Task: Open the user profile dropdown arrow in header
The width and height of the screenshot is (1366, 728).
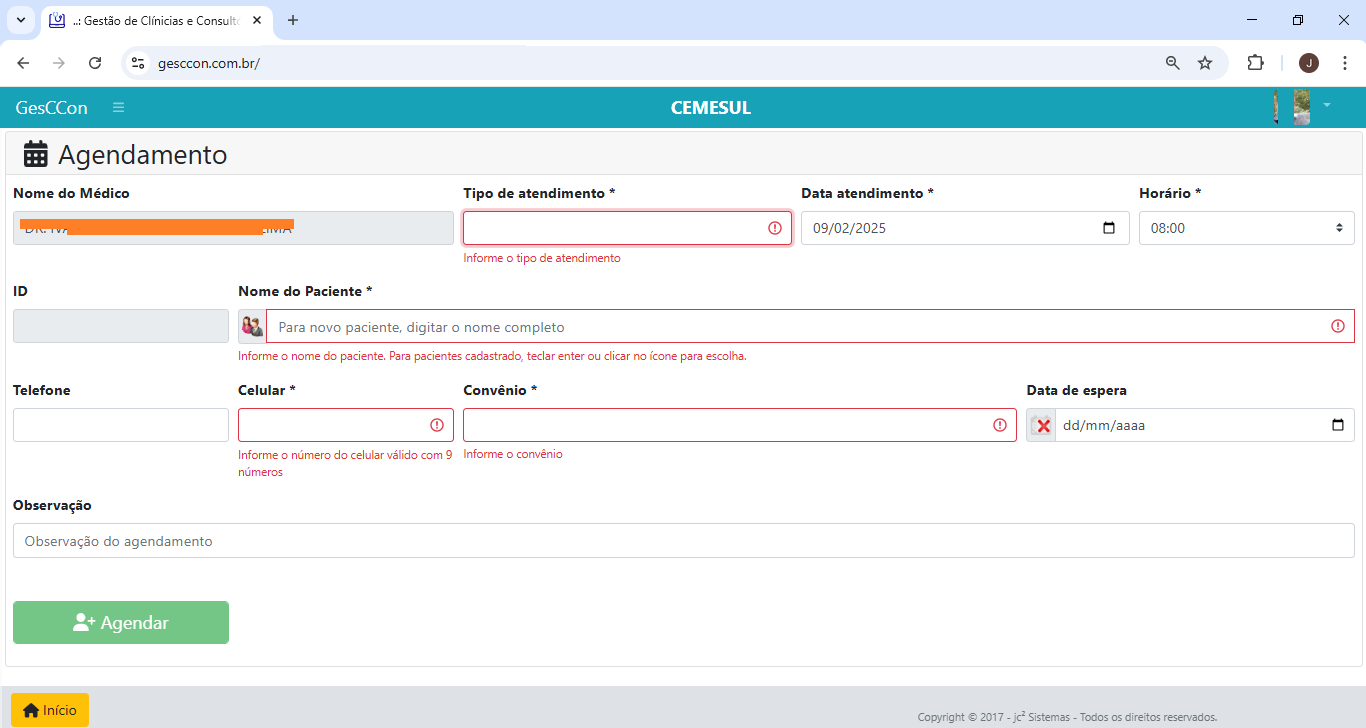Action: coord(1327,105)
